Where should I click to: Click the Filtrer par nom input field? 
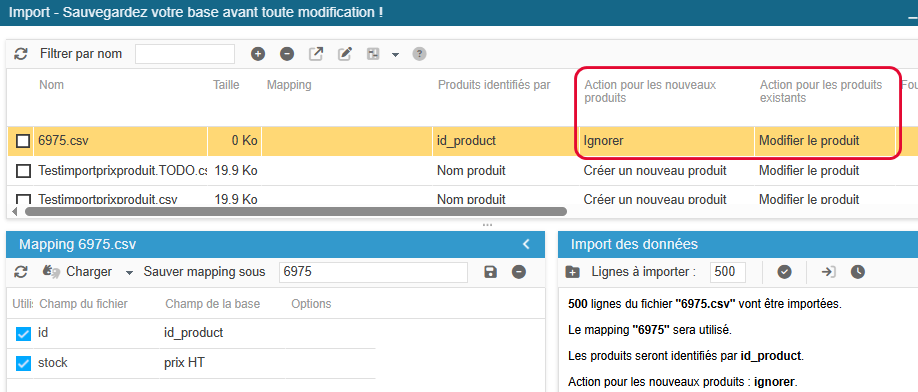(185, 54)
